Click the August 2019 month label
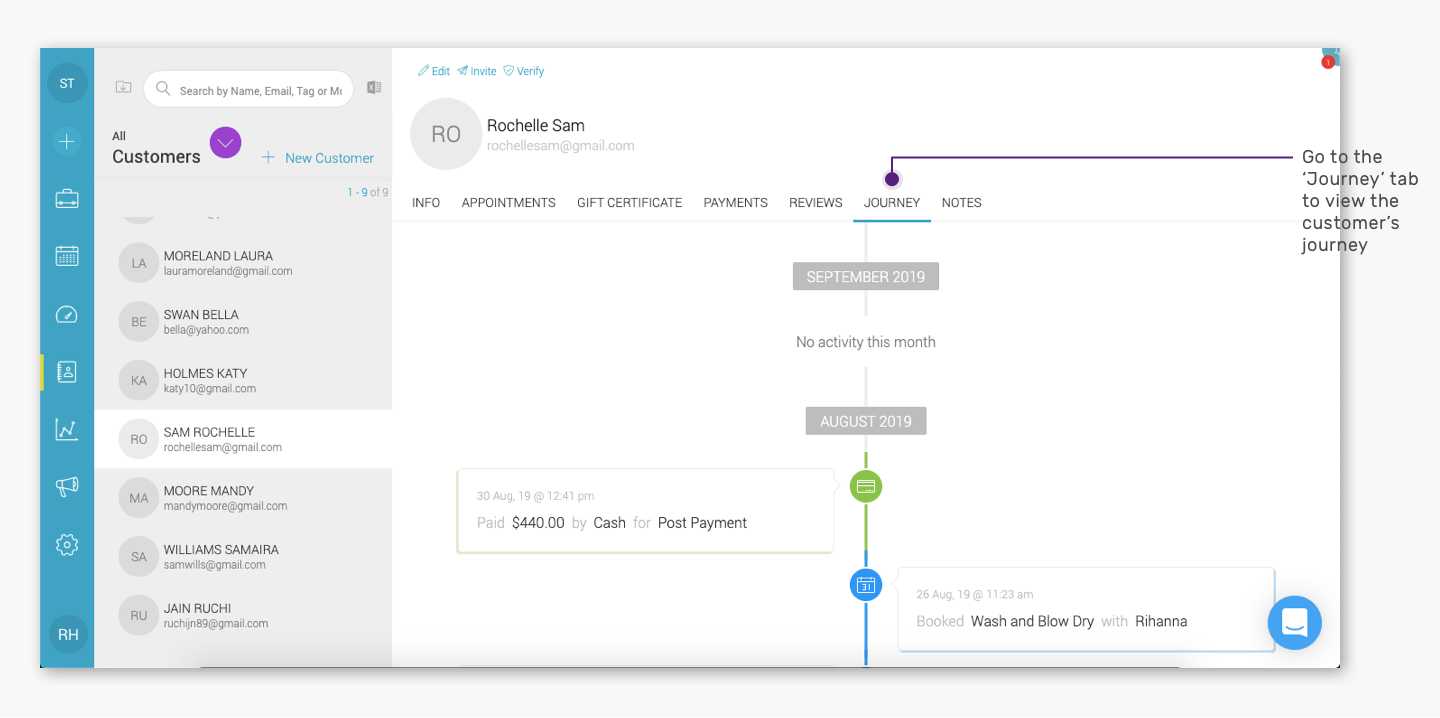 pyautogui.click(x=866, y=421)
